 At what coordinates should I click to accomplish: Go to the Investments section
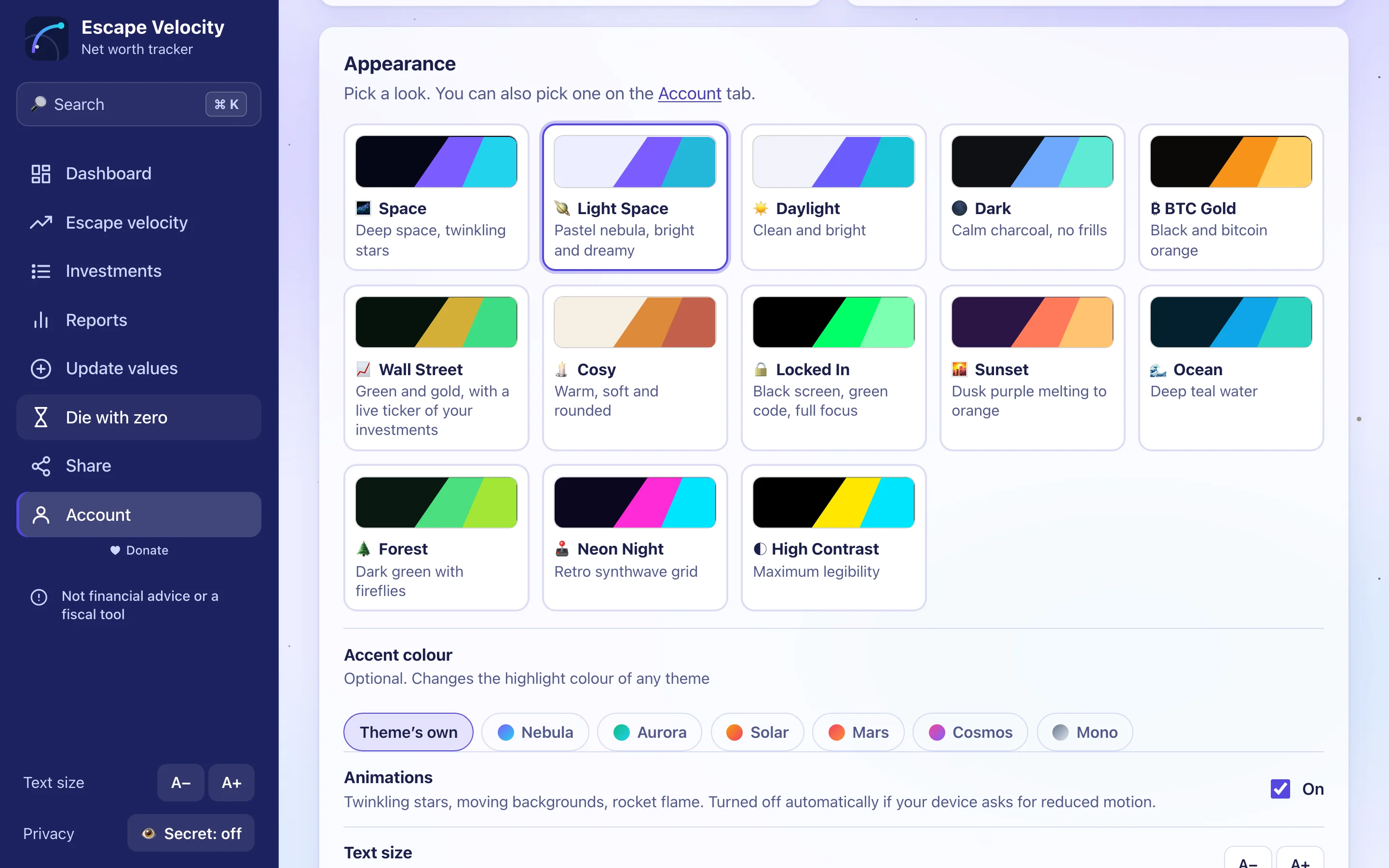pyautogui.click(x=139, y=271)
